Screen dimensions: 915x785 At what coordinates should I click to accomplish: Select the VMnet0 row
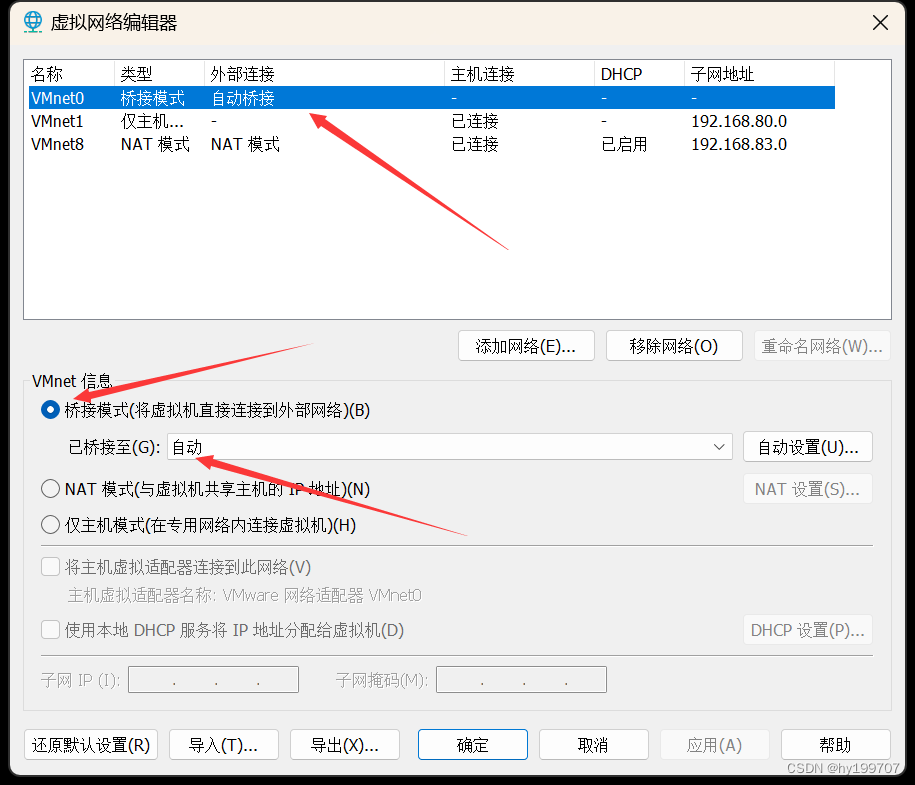point(432,97)
